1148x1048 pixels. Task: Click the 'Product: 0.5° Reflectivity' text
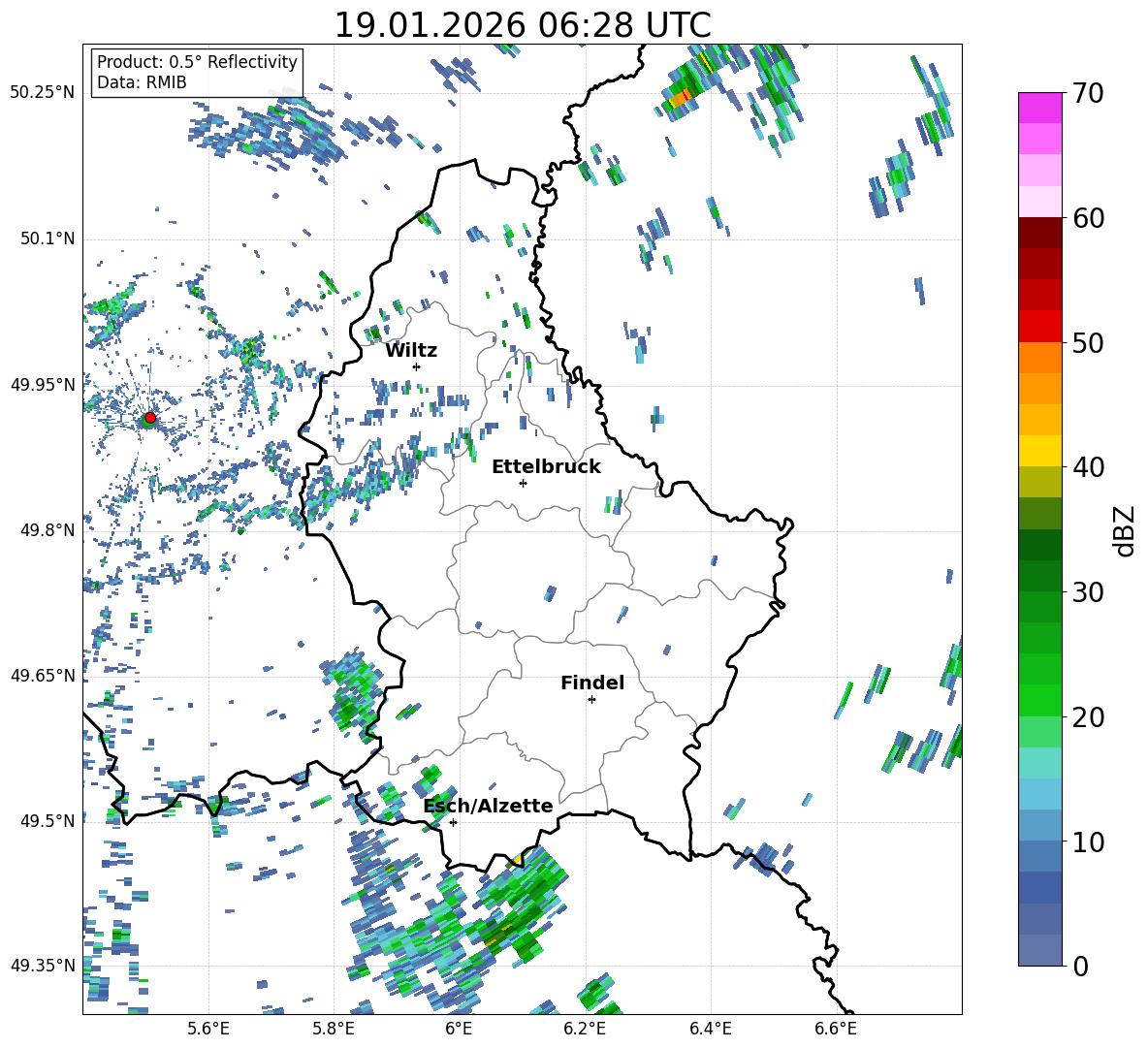pos(197,61)
